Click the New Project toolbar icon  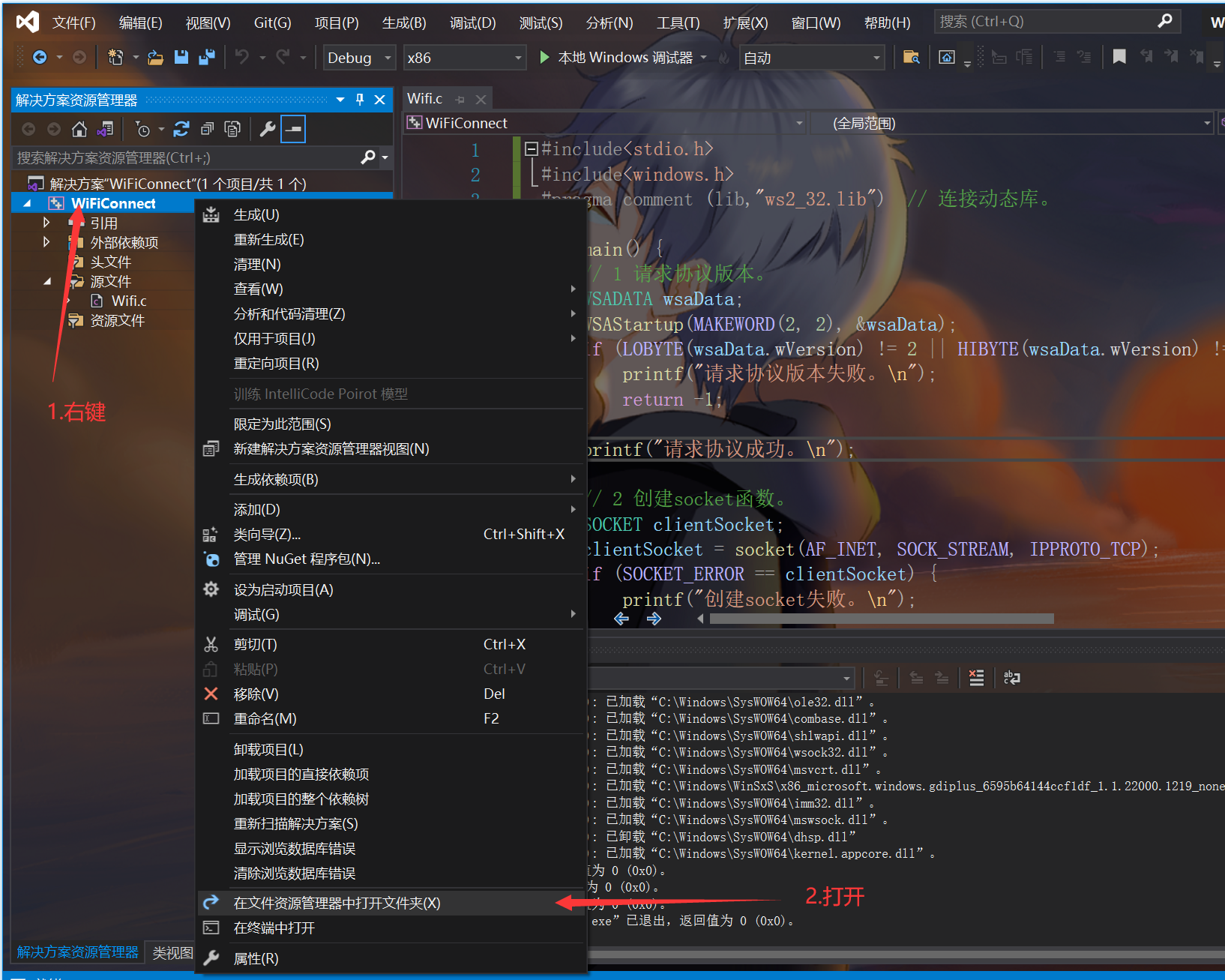[x=115, y=57]
